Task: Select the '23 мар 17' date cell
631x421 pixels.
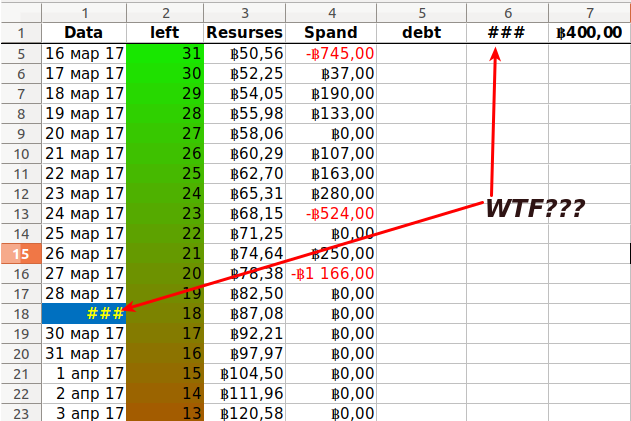Action: tap(84, 194)
